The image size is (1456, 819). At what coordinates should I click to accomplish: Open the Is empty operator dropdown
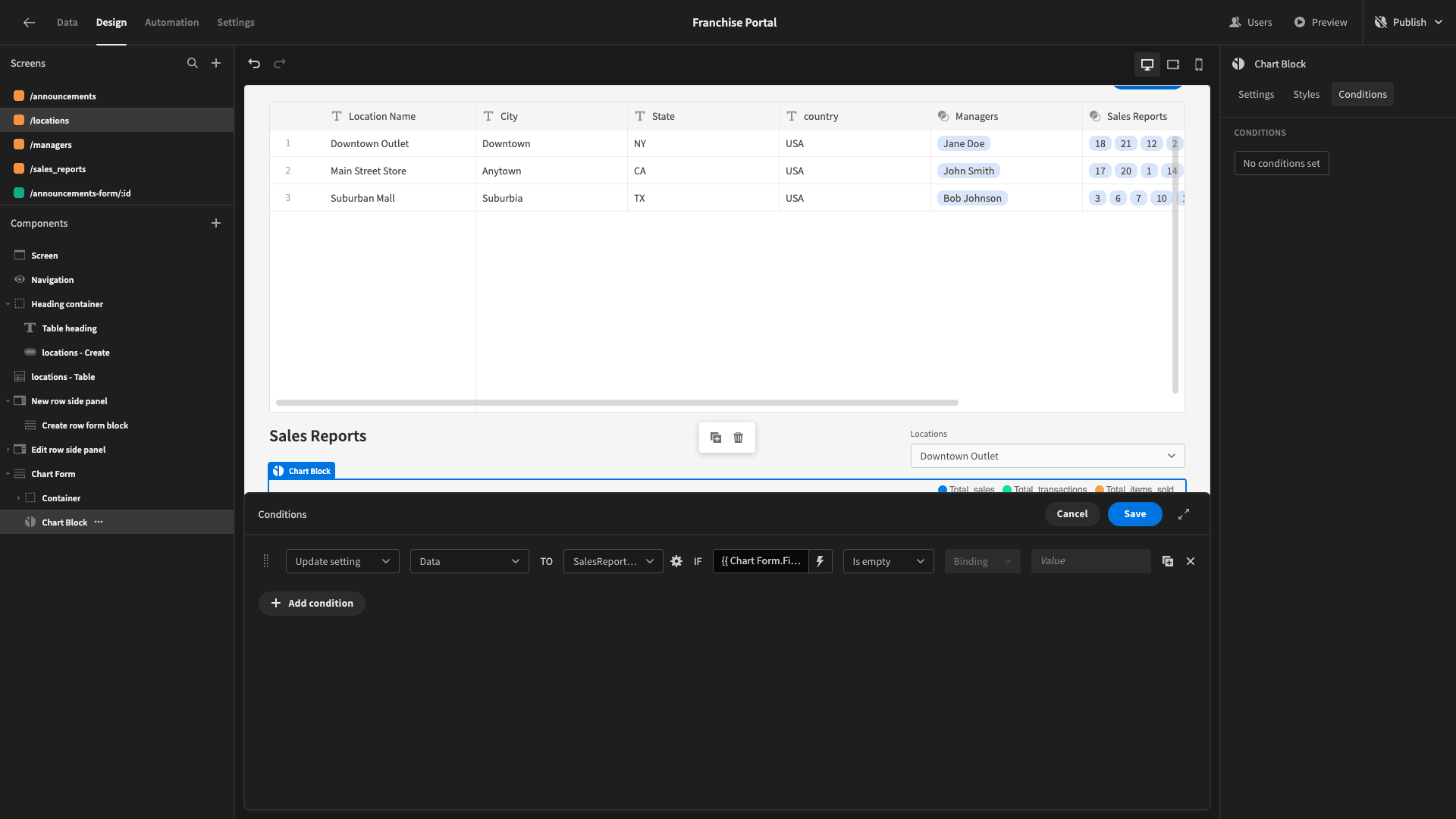889,562
